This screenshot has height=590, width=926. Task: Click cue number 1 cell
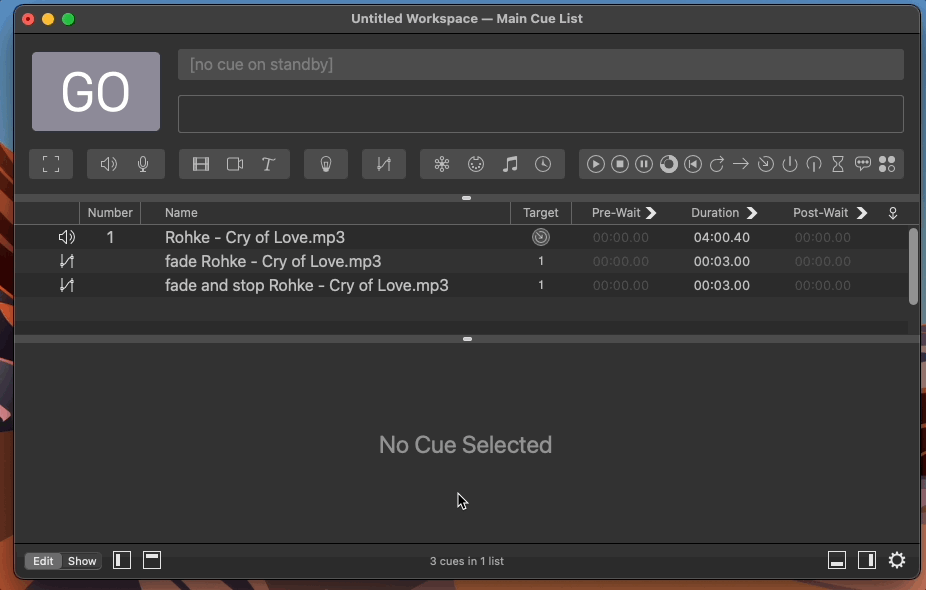tap(110, 237)
